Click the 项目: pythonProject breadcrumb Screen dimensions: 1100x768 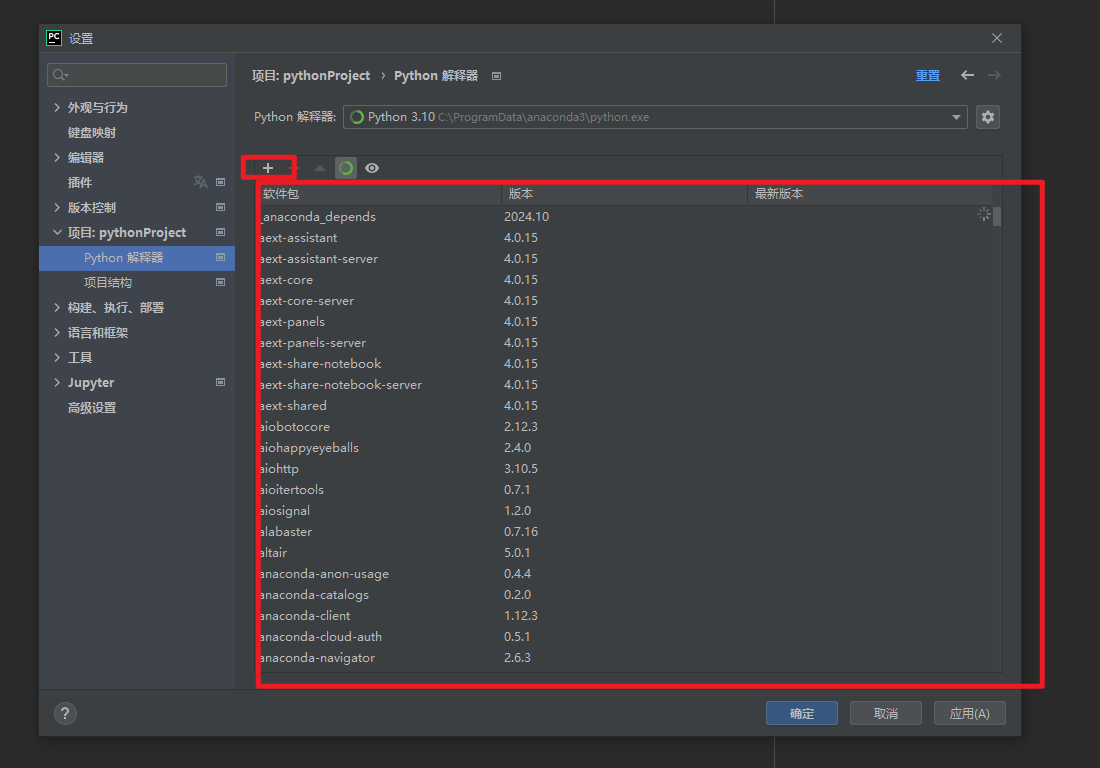(311, 76)
